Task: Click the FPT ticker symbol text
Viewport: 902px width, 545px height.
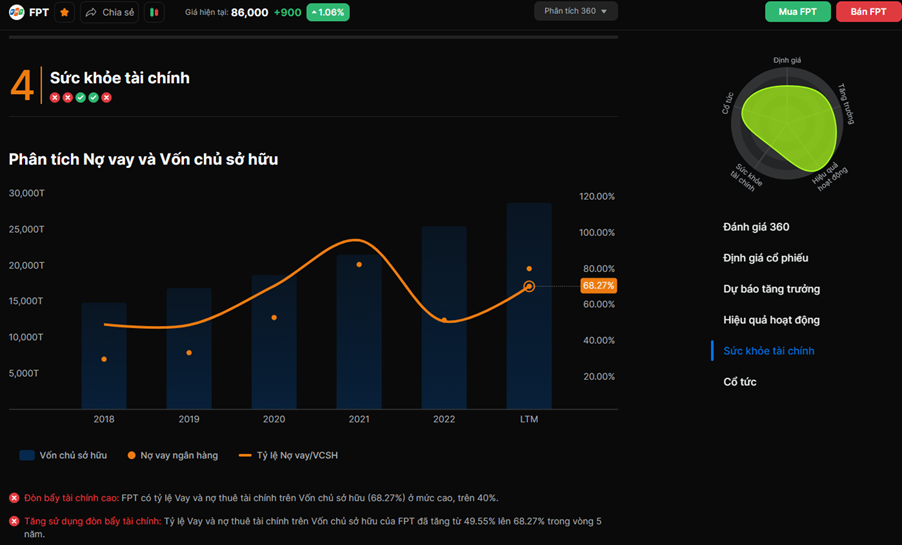Action: coord(39,12)
